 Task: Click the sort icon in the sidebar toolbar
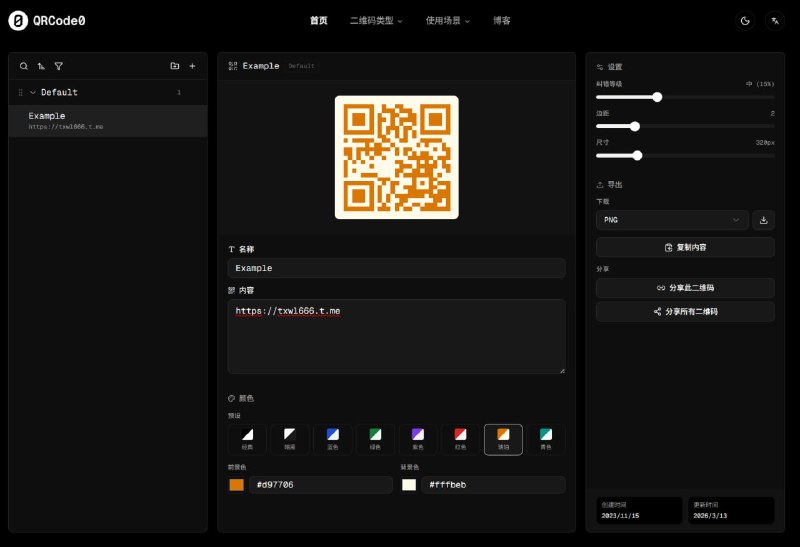coord(41,66)
